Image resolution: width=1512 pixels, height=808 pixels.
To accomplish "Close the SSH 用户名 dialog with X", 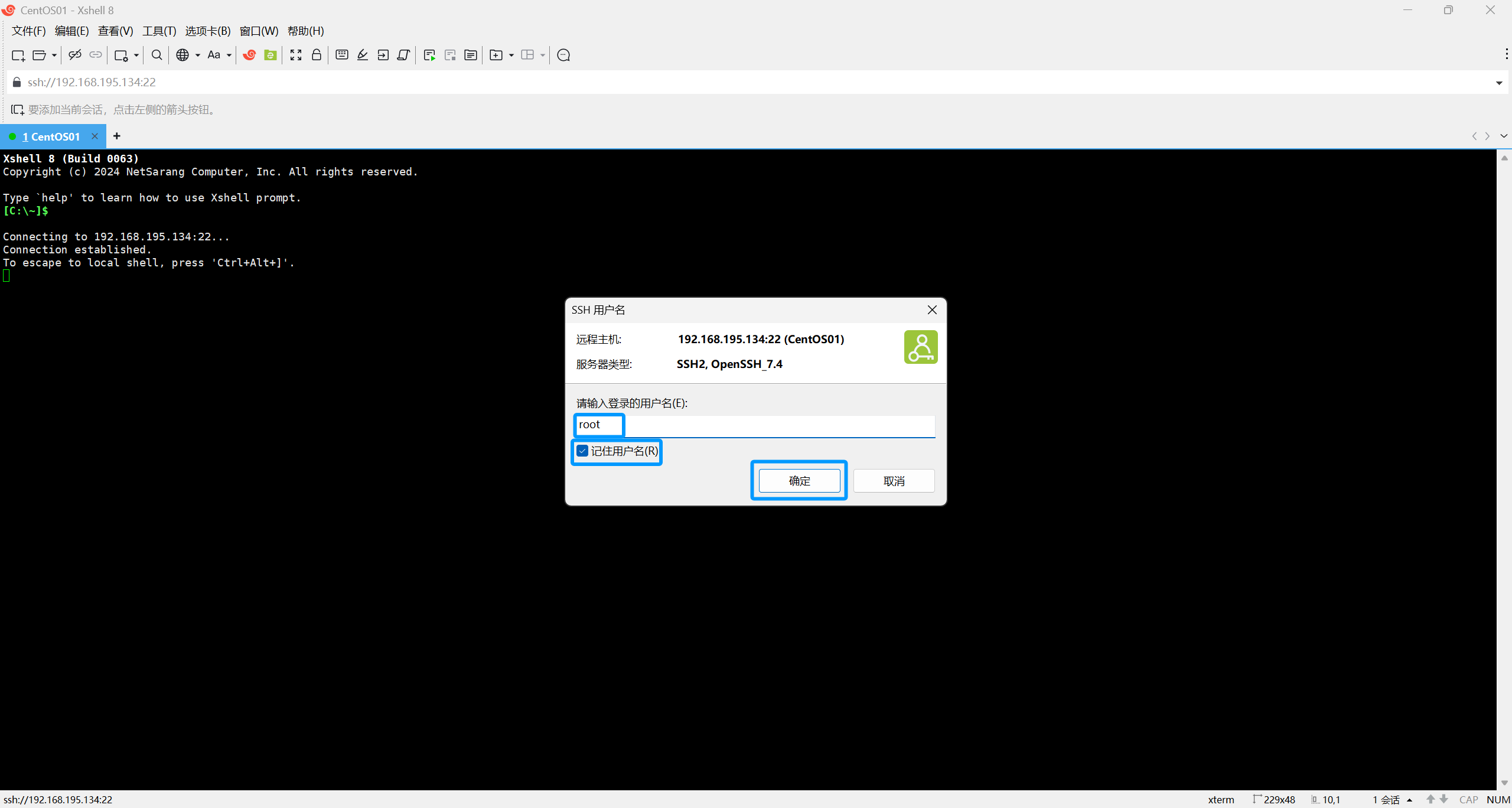I will (932, 310).
